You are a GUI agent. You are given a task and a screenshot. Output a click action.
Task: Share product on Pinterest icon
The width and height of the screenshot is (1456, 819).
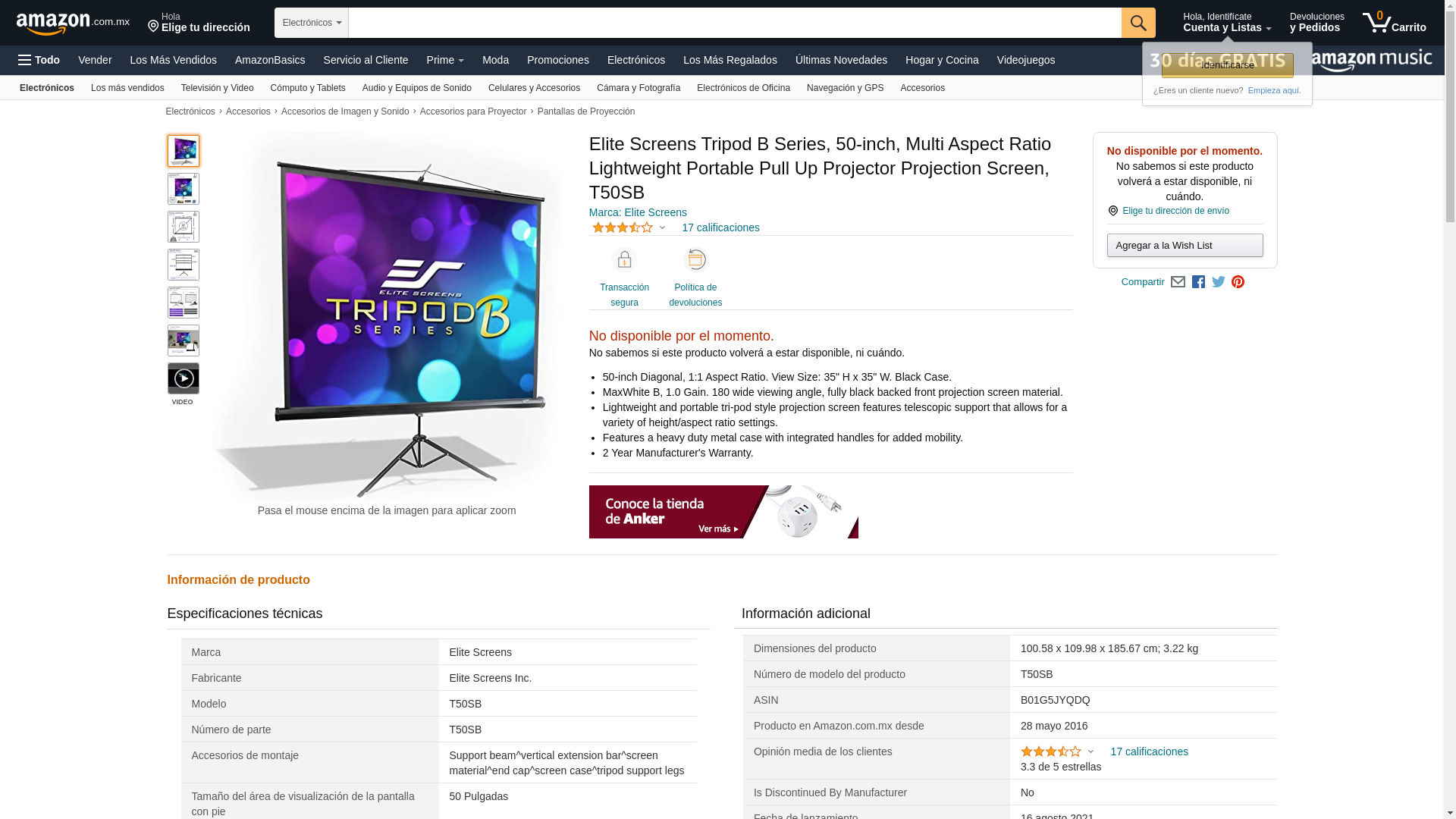point(1238,282)
